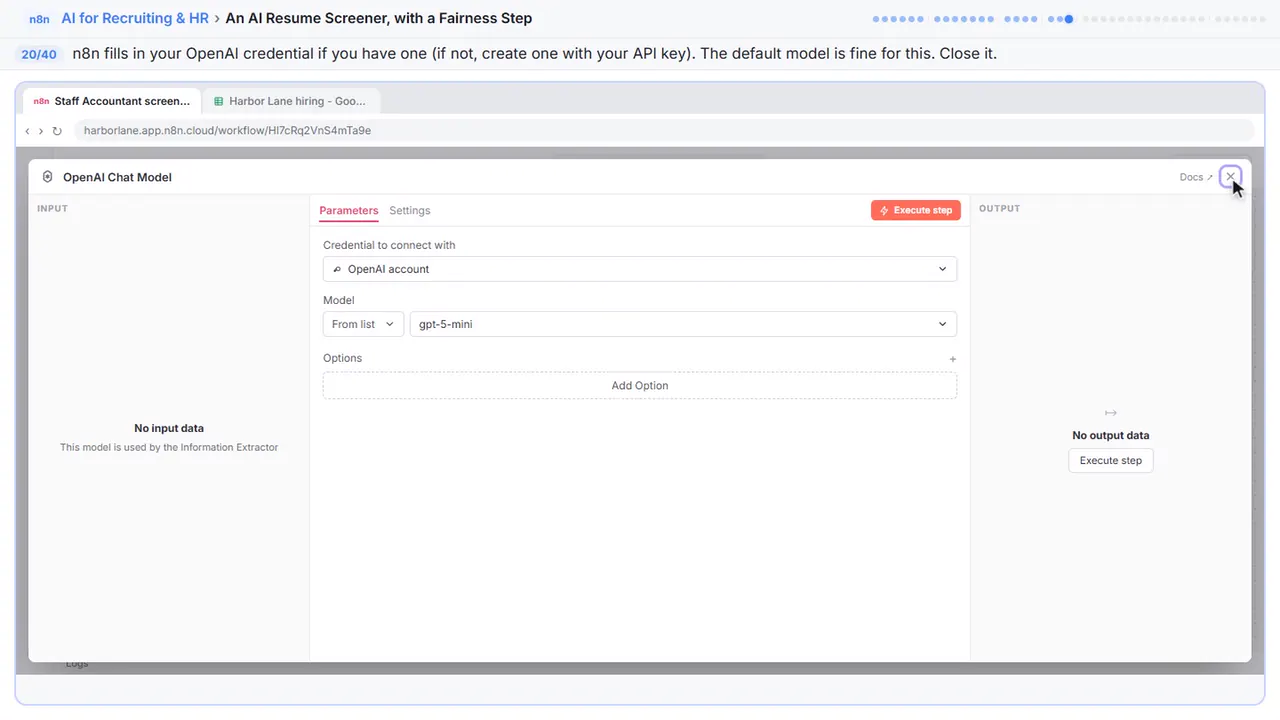Viewport: 1280px width, 720px height.
Task: Click the key icon in credential field
Action: [337, 269]
